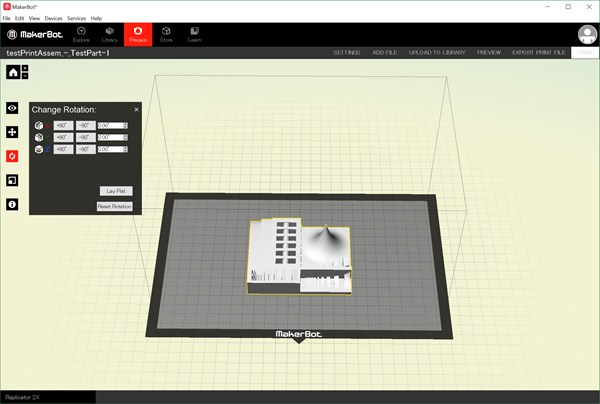
Task: Open the Help menu
Action: [96, 18]
